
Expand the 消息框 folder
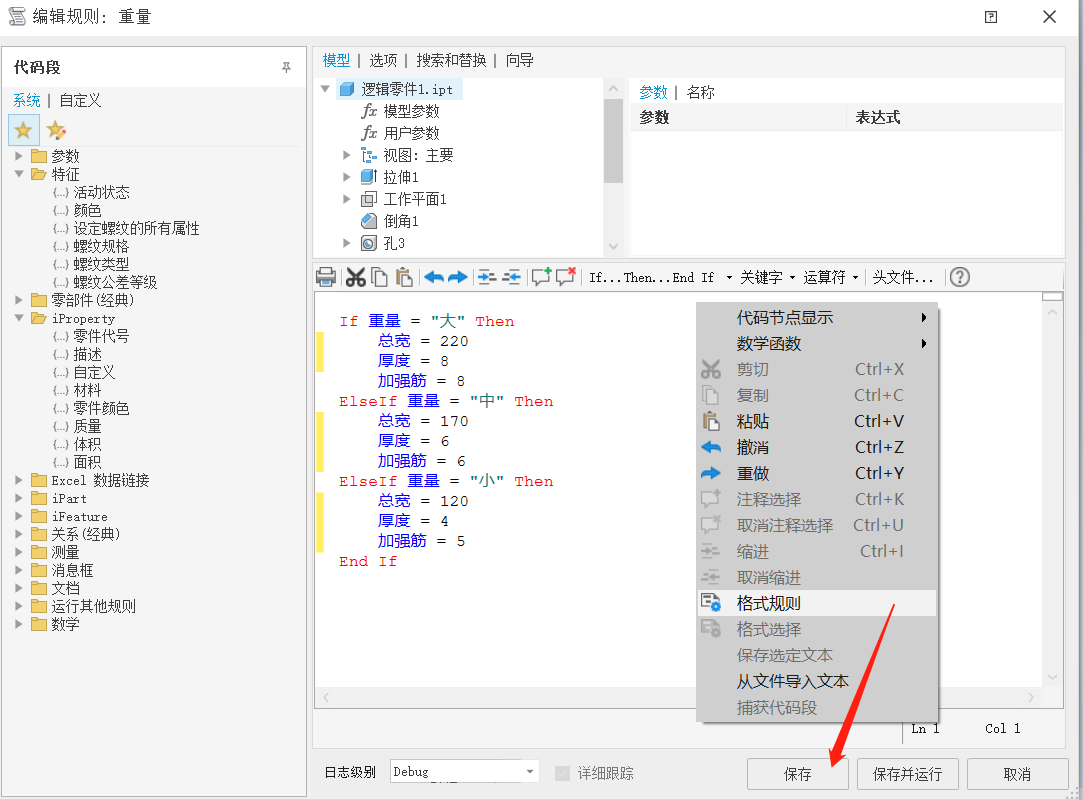coord(19,570)
